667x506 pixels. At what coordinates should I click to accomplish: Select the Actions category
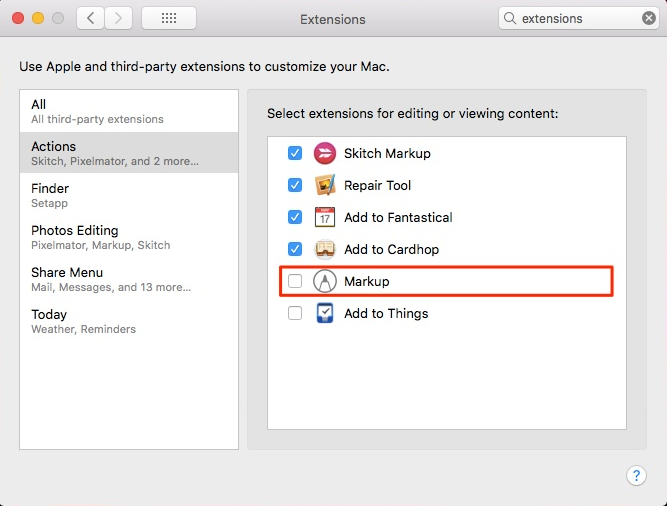[x=129, y=153]
